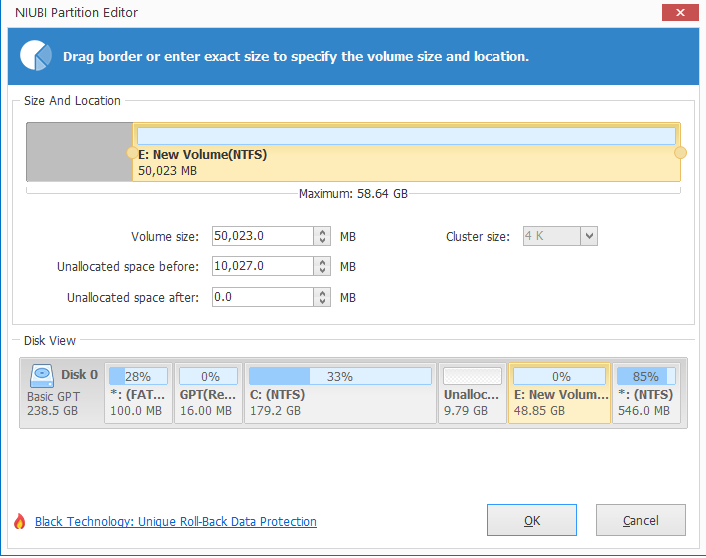Click the Cancel button
The image size is (706, 558).
[x=641, y=520]
